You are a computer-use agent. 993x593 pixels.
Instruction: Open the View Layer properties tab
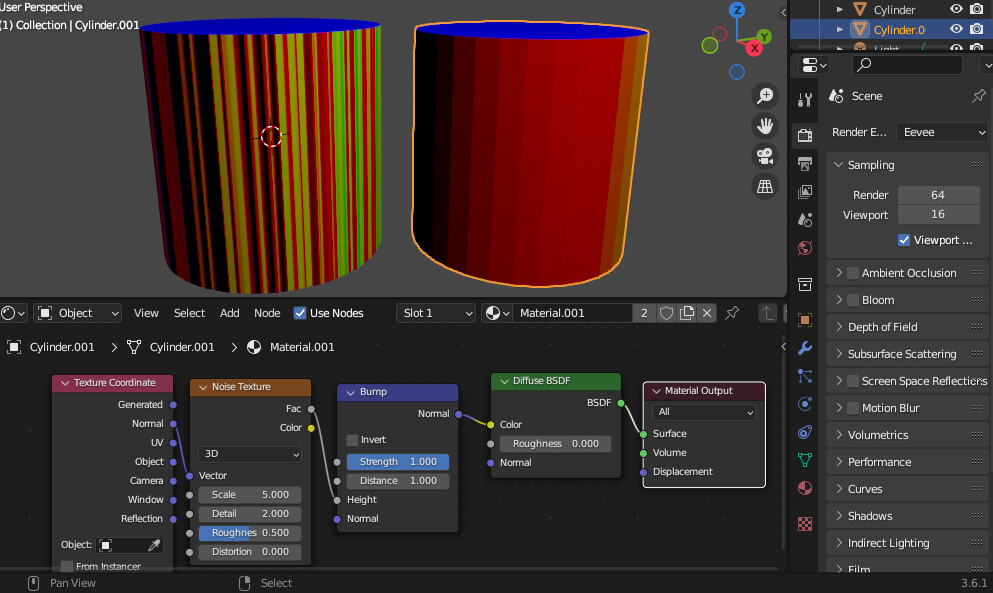click(805, 191)
